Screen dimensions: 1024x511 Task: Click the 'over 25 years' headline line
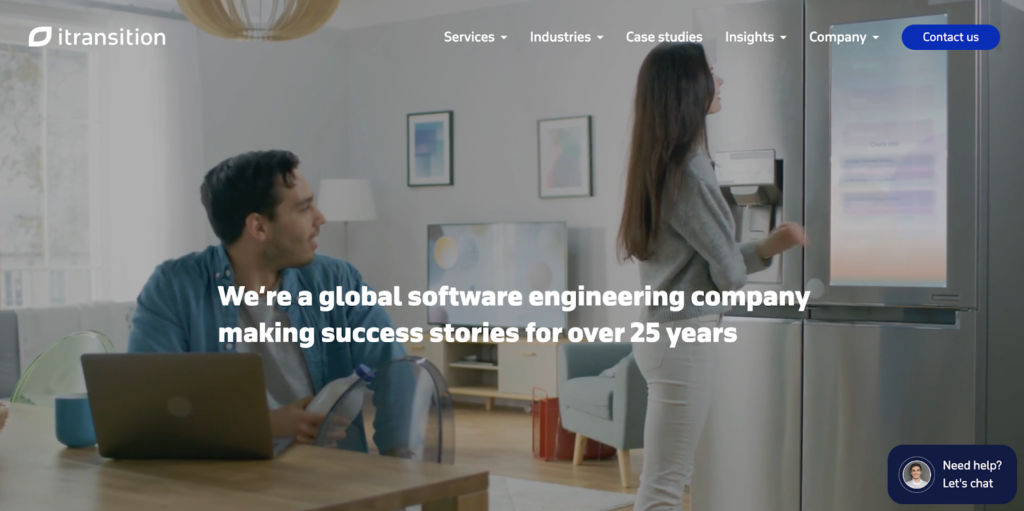pos(477,333)
